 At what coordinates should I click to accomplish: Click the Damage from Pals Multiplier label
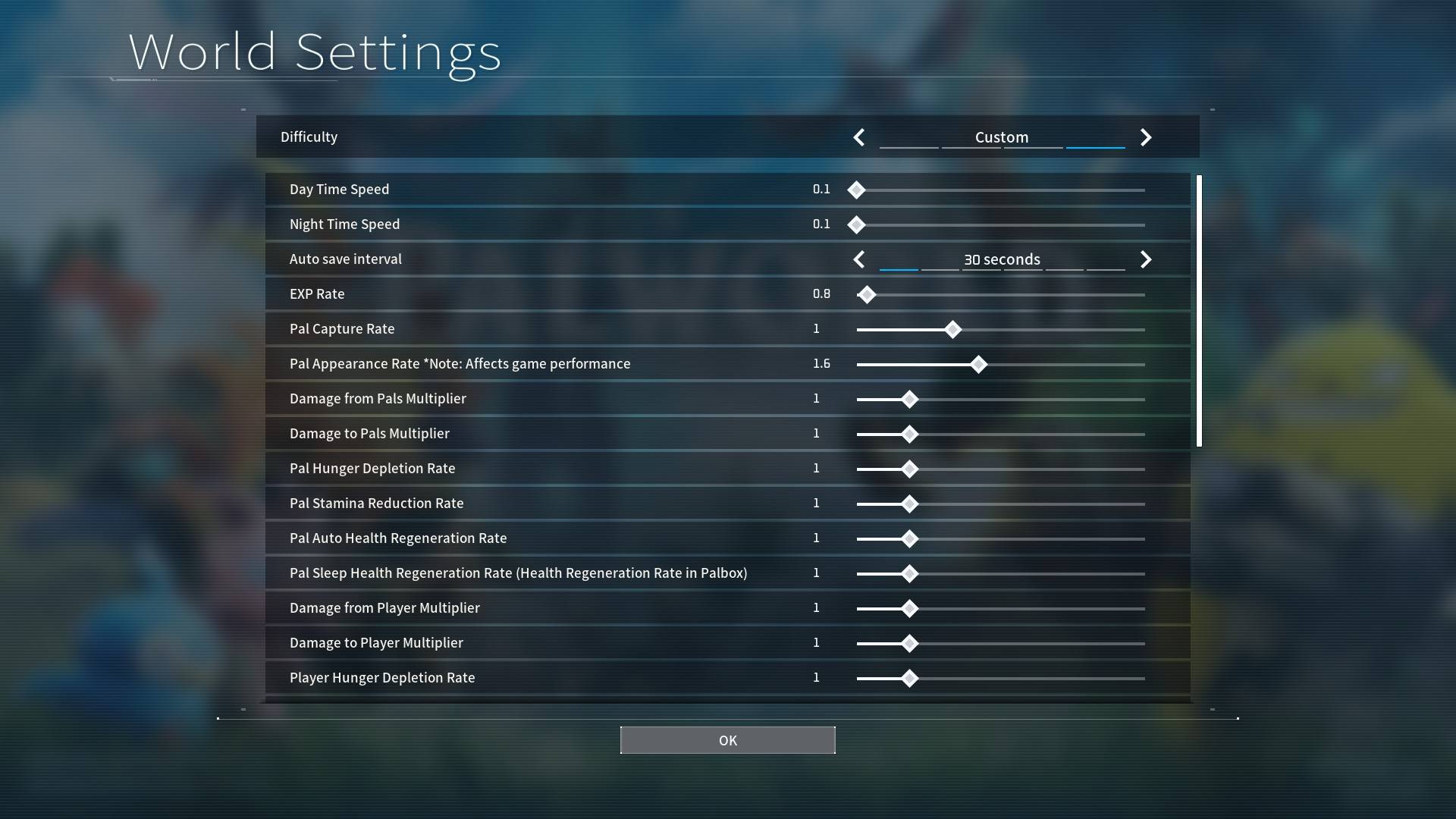pos(378,399)
